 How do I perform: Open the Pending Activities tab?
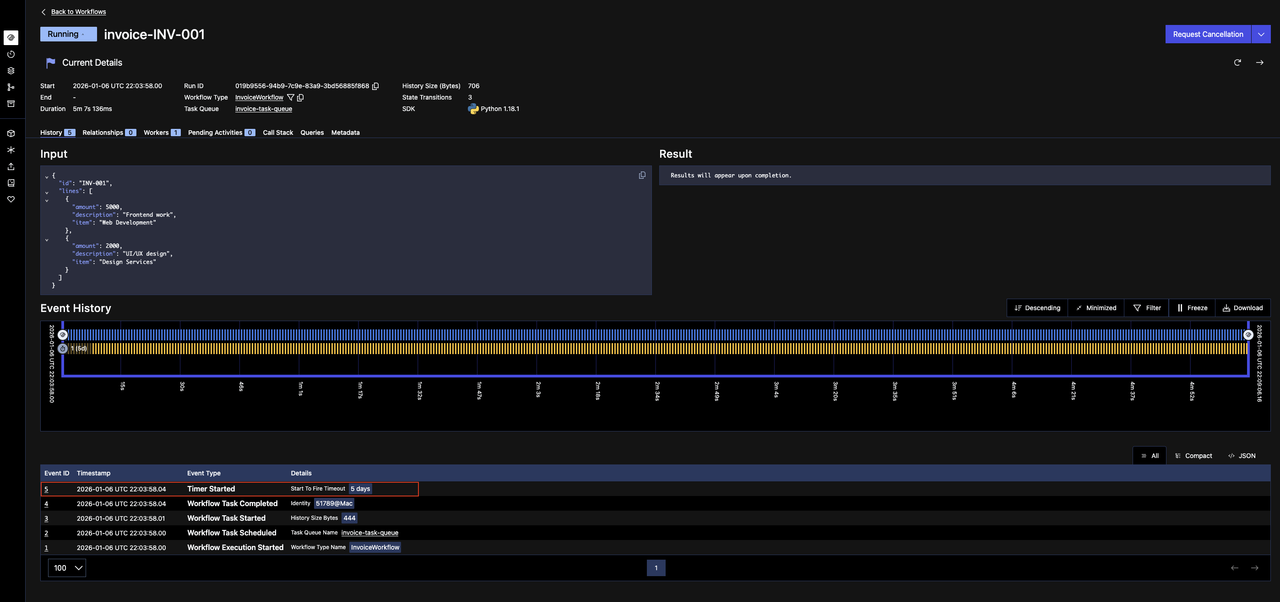221,132
